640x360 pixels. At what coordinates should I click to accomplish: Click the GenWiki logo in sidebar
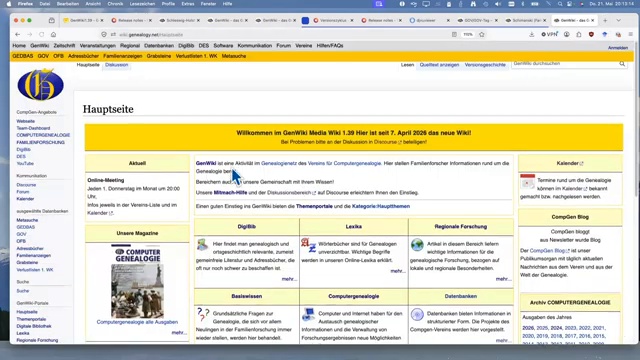[40, 85]
